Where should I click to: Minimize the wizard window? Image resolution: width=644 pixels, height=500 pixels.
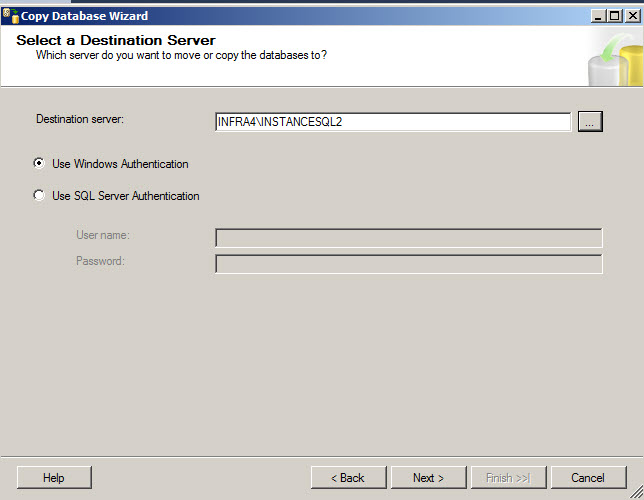click(598, 16)
